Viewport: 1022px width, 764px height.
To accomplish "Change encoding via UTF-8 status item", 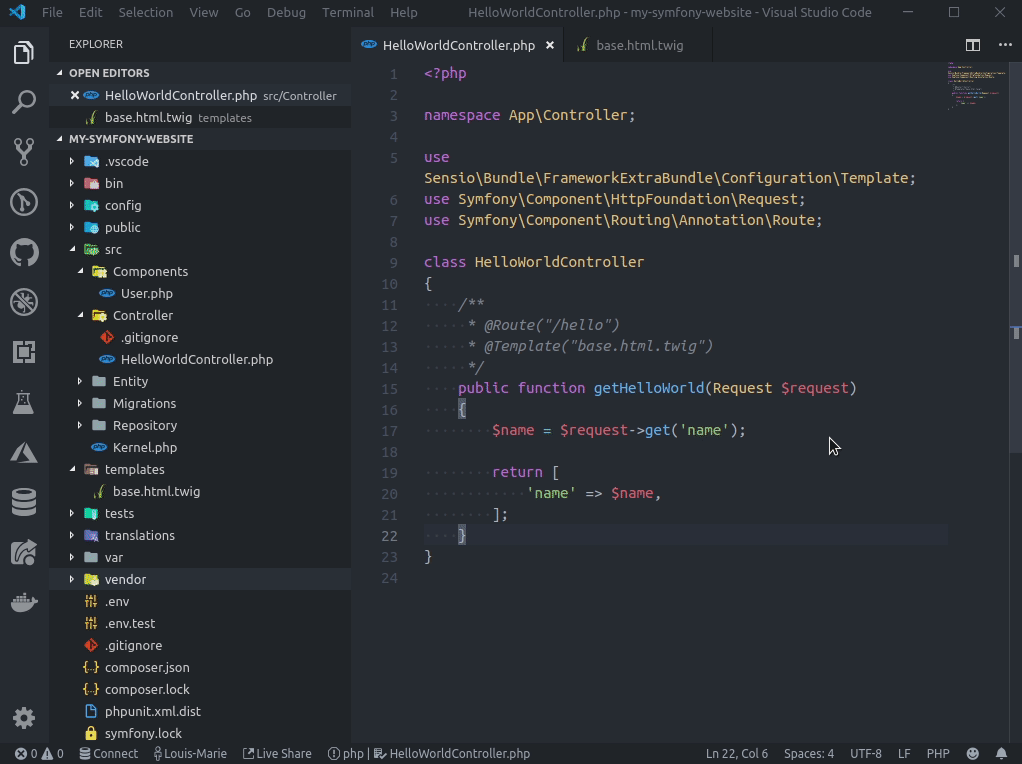I will 866,754.
